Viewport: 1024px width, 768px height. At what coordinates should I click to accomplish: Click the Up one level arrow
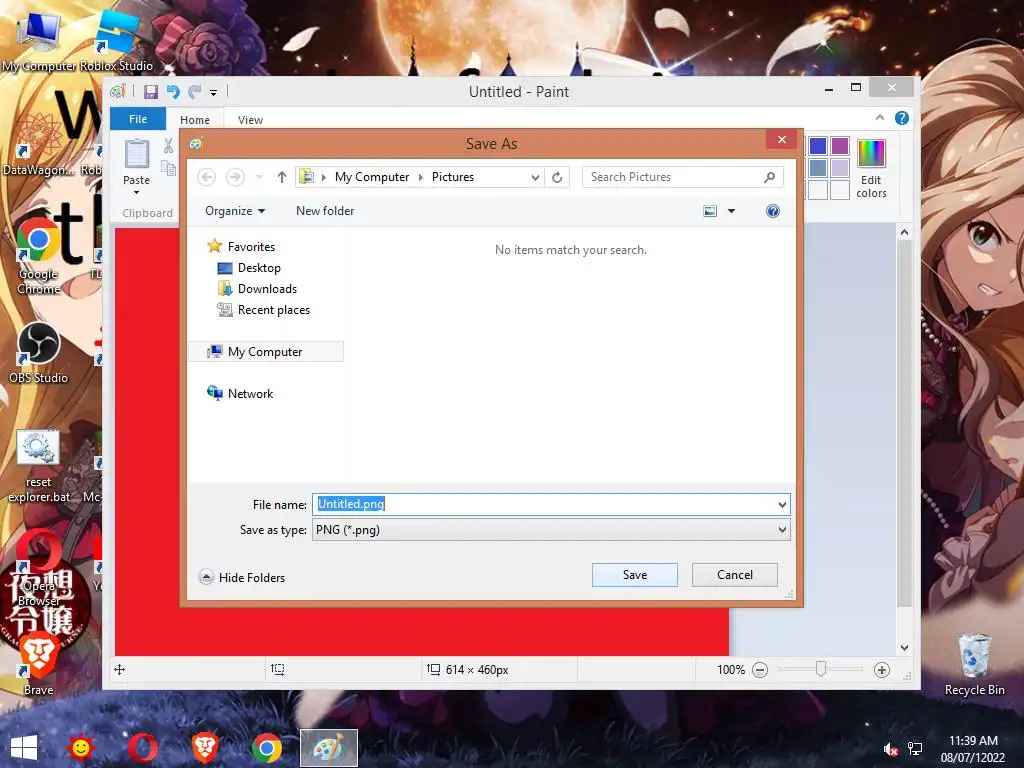pos(281,177)
